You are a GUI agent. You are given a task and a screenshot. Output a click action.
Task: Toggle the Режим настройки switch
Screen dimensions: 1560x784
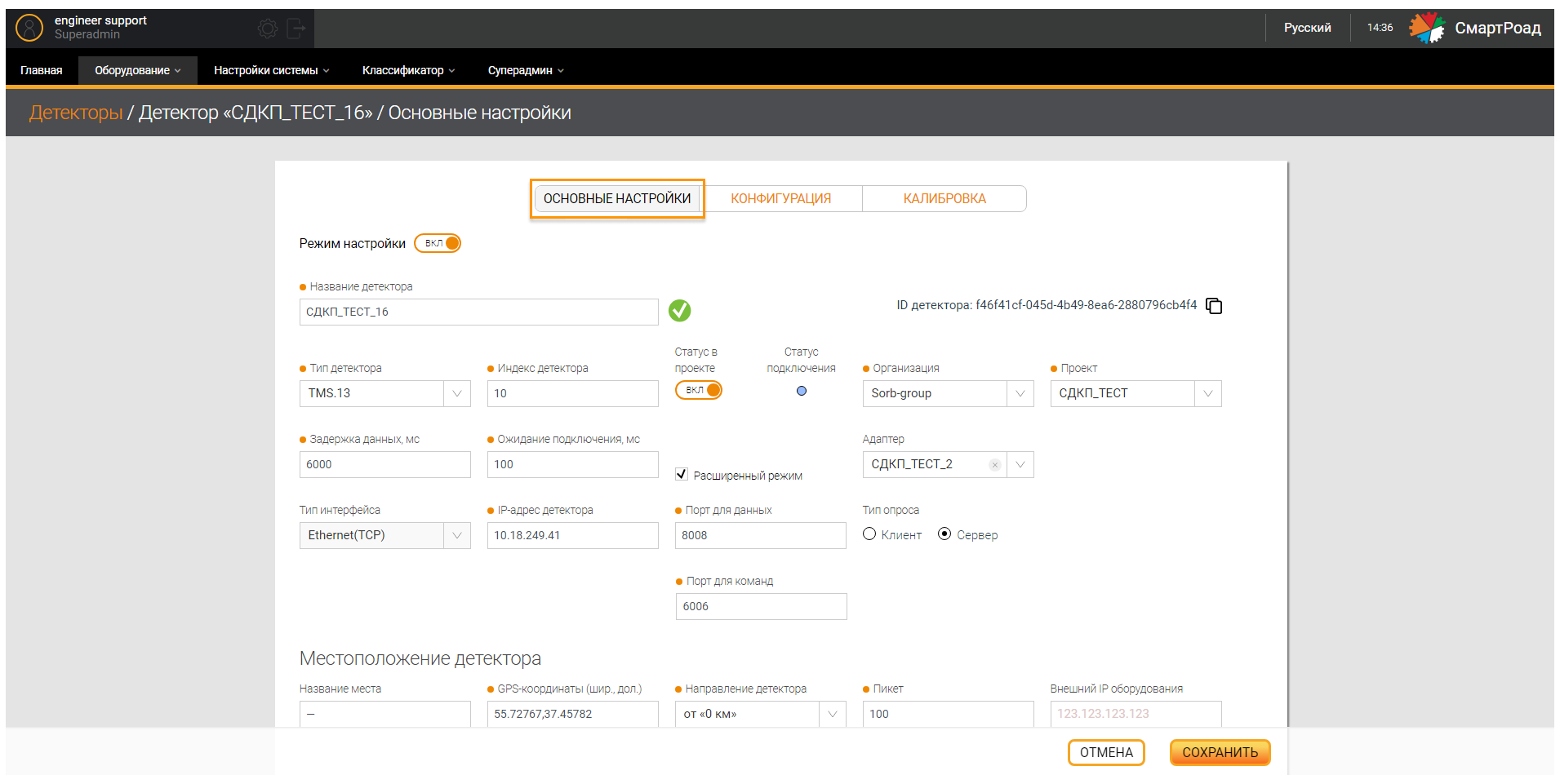(x=438, y=243)
